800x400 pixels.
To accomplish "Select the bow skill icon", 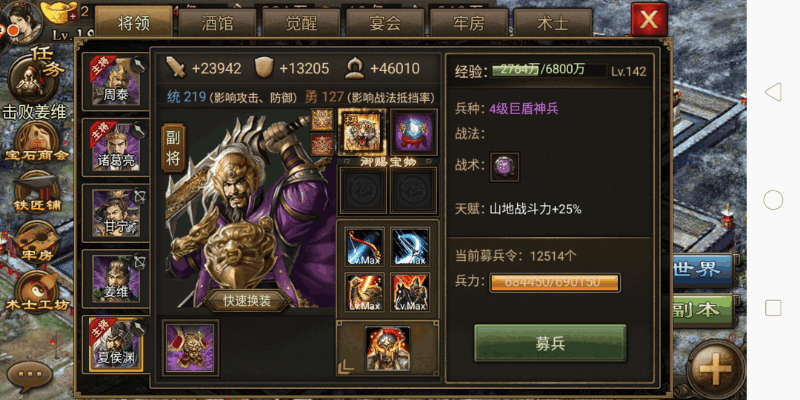I will coord(365,246).
